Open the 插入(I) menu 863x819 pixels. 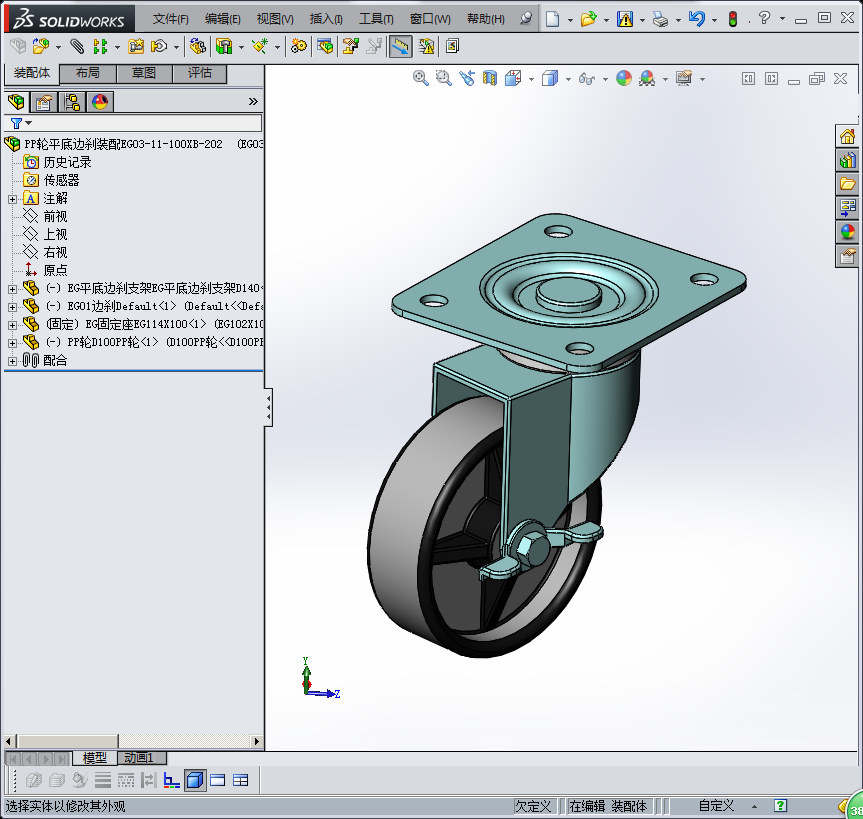point(326,19)
